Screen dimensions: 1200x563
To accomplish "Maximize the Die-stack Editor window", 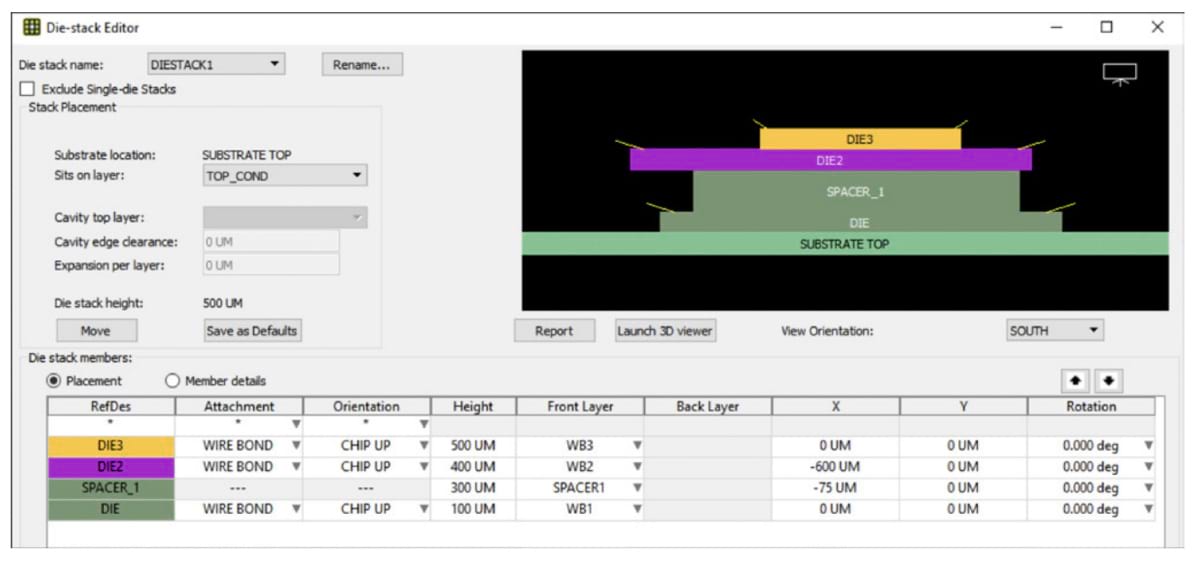I will click(x=1107, y=28).
